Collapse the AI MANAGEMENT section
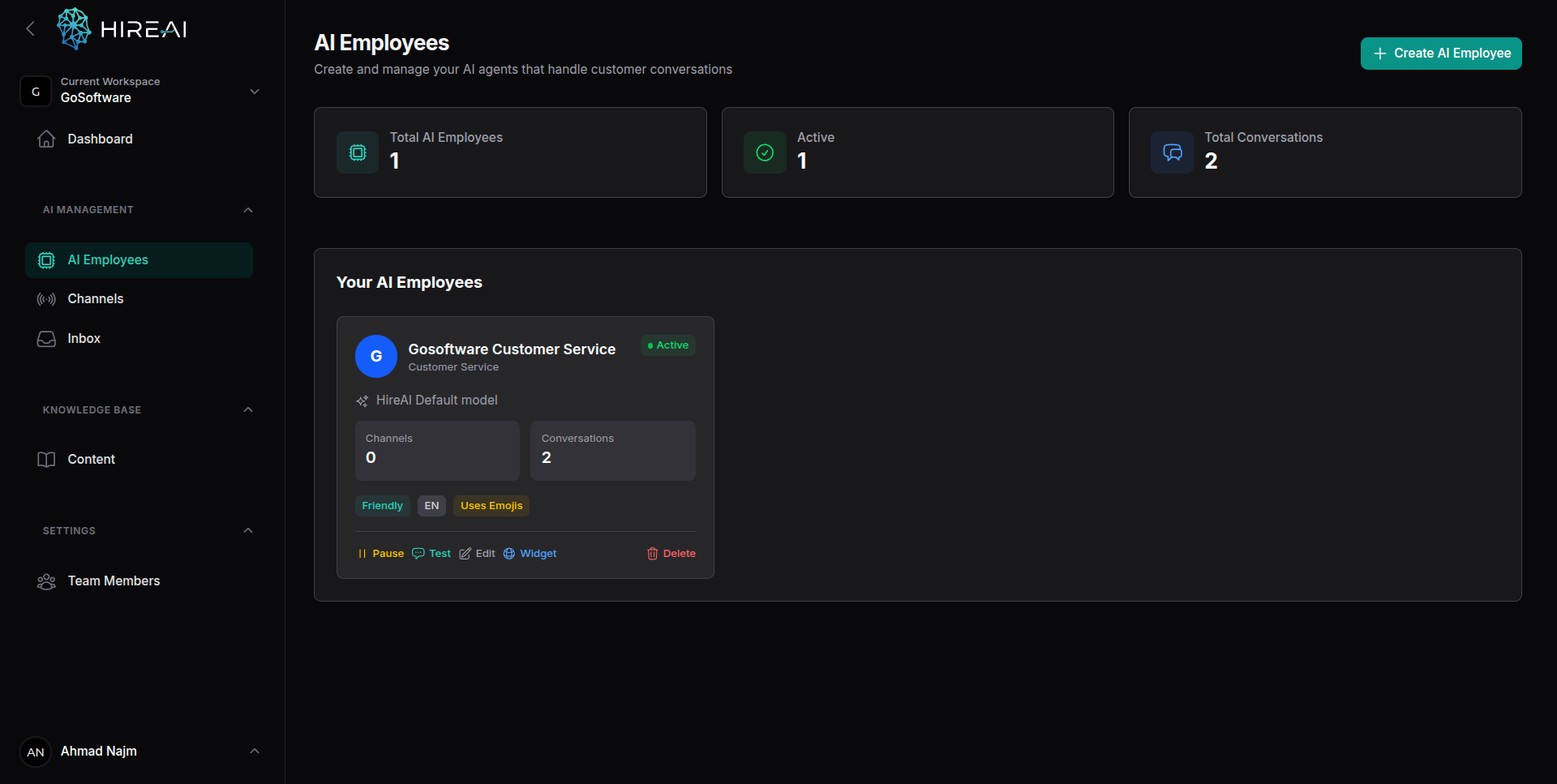The image size is (1557, 784). 248,210
